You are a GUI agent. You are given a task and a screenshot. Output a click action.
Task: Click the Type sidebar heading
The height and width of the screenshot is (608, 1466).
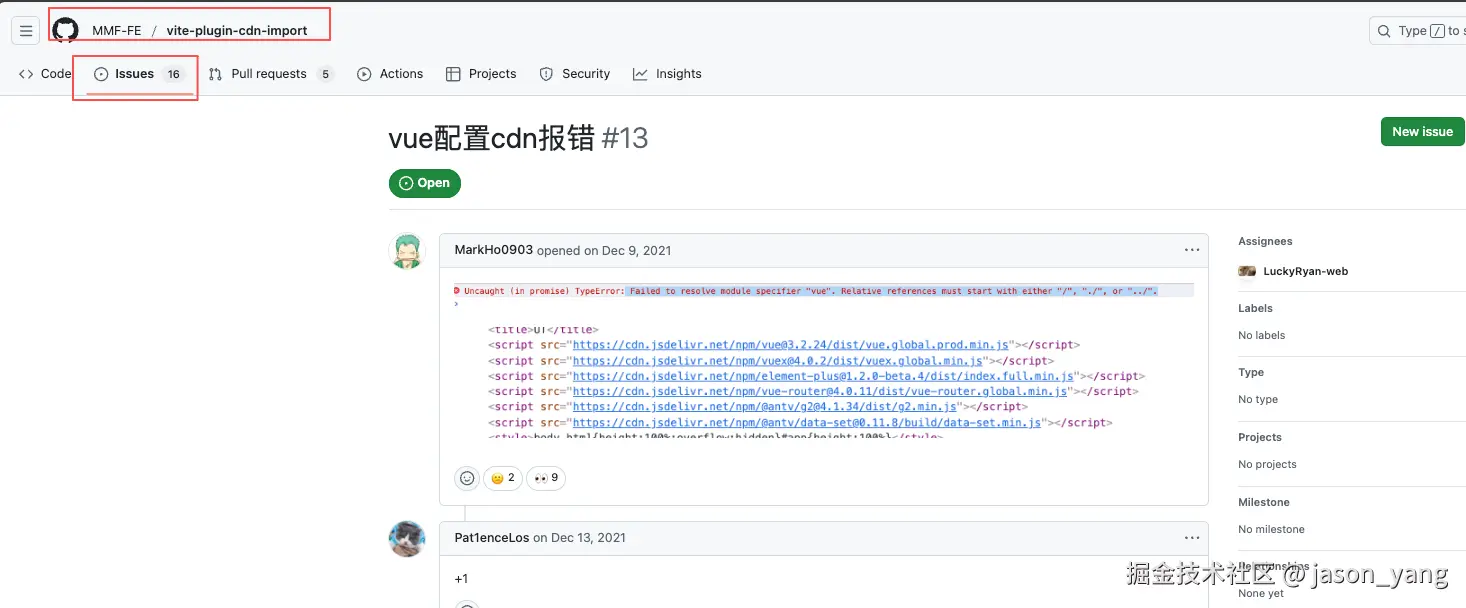(1251, 372)
